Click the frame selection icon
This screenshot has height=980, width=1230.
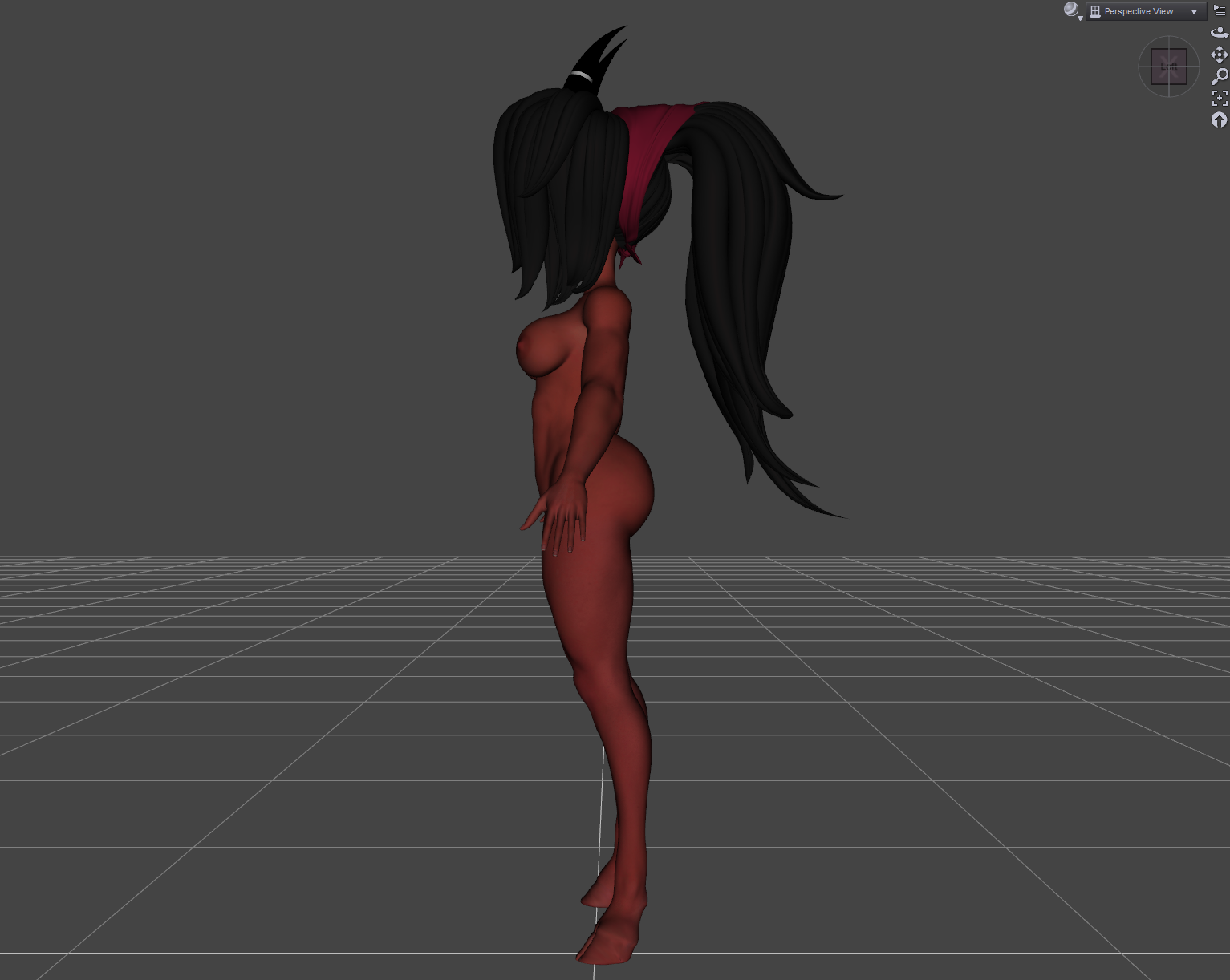click(1220, 98)
